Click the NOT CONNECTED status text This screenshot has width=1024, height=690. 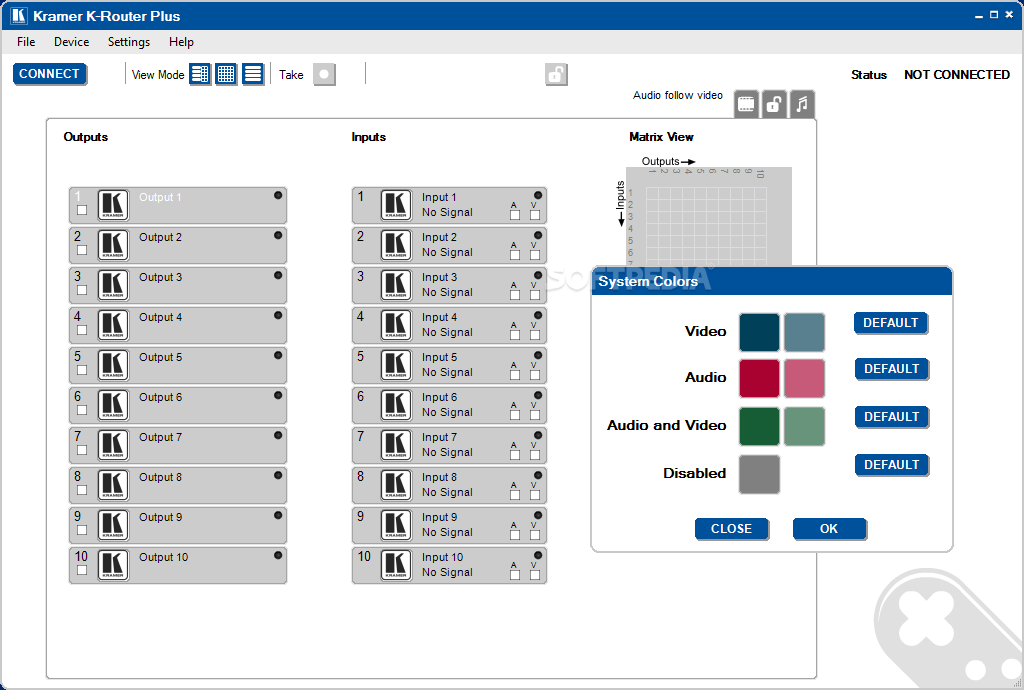[x=957, y=74]
